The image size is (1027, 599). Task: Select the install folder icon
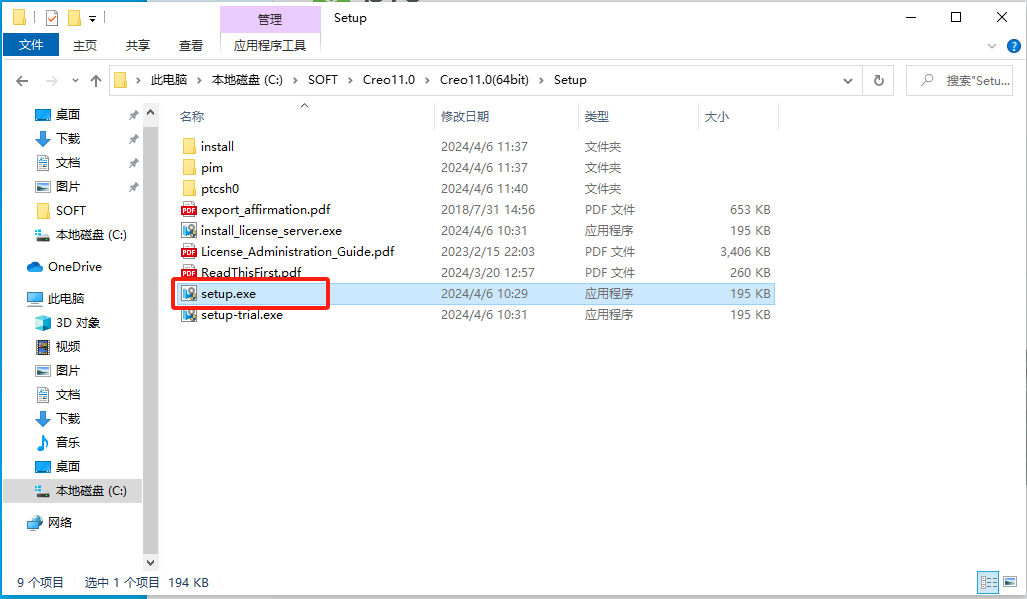(x=189, y=147)
